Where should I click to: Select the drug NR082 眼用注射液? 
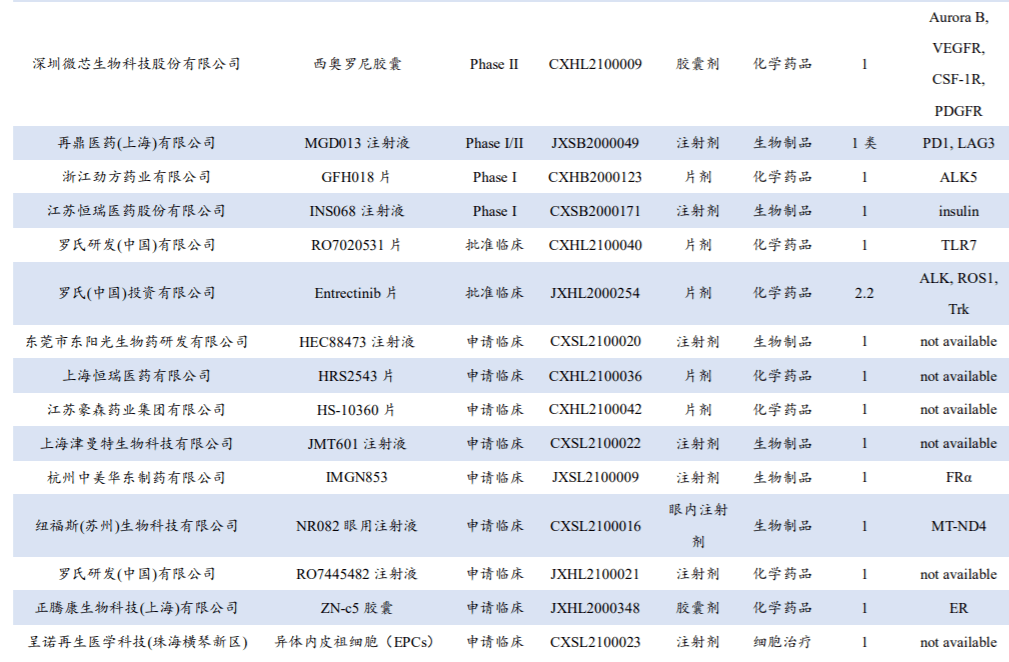click(x=357, y=526)
